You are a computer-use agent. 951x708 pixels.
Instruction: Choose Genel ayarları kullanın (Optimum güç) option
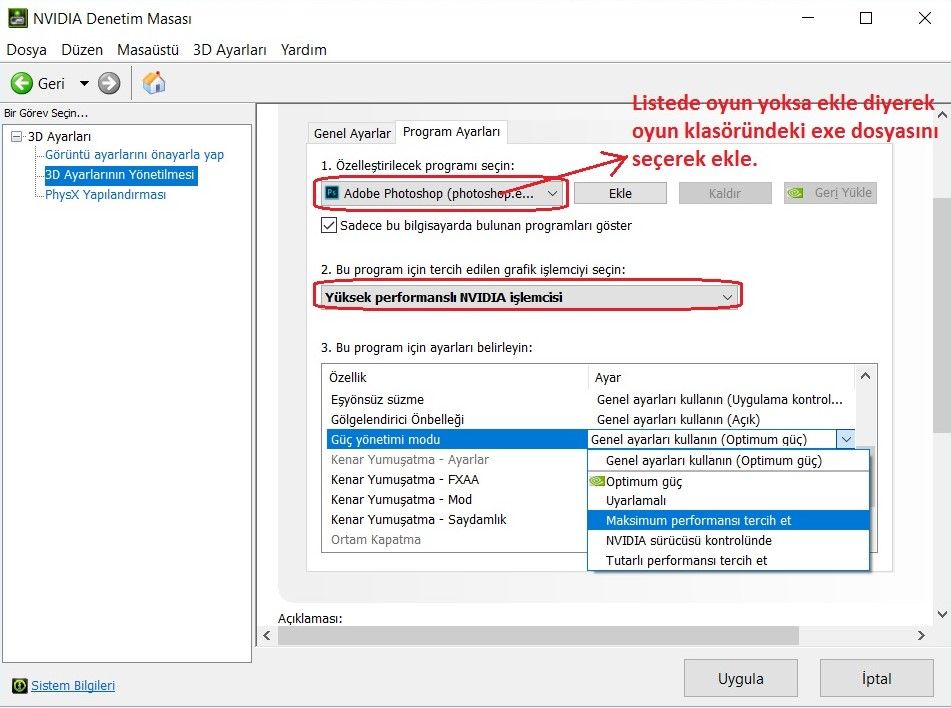(728, 460)
